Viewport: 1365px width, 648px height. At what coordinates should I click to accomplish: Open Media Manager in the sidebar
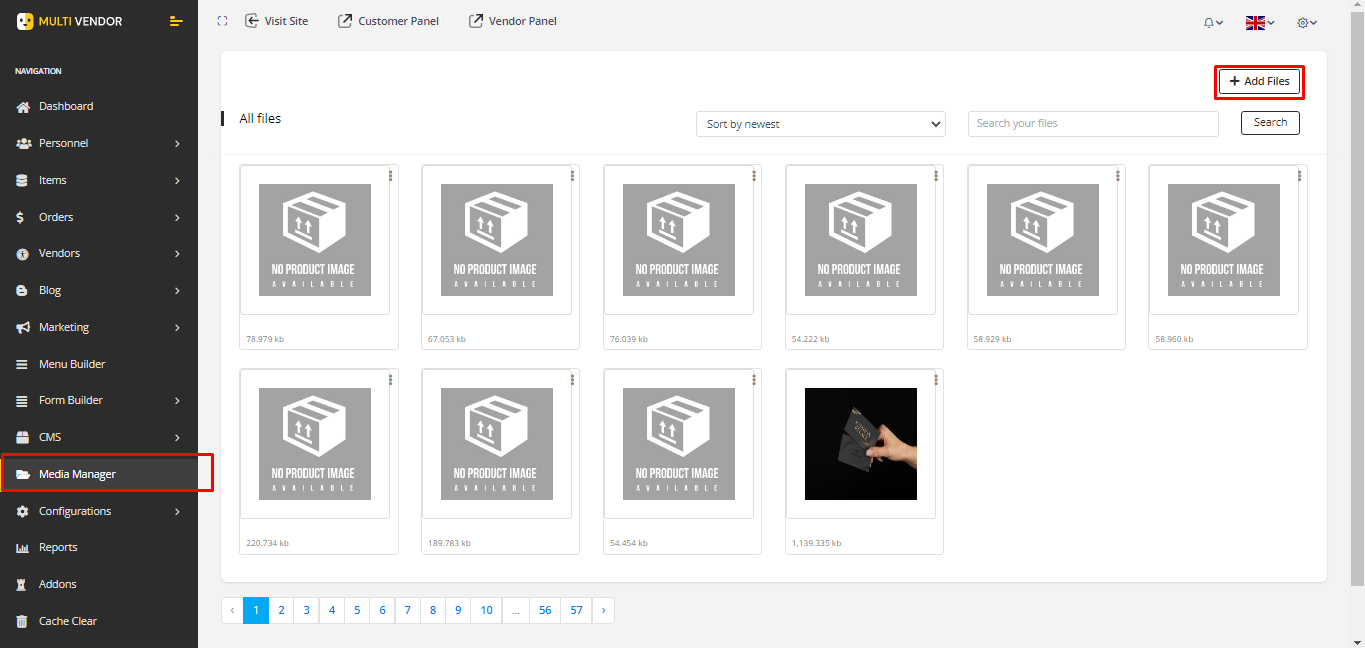[x=77, y=474]
